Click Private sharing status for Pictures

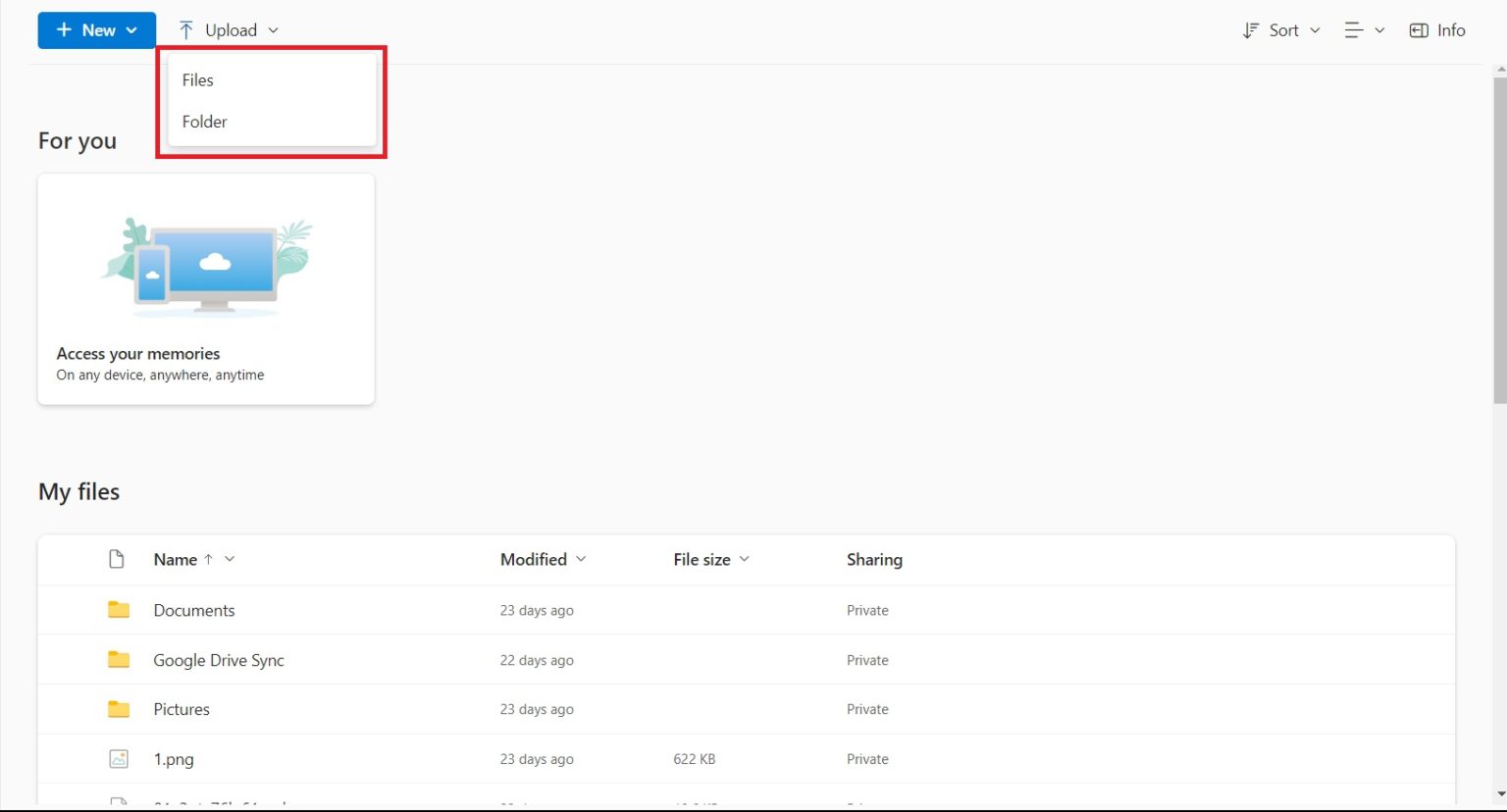(867, 709)
